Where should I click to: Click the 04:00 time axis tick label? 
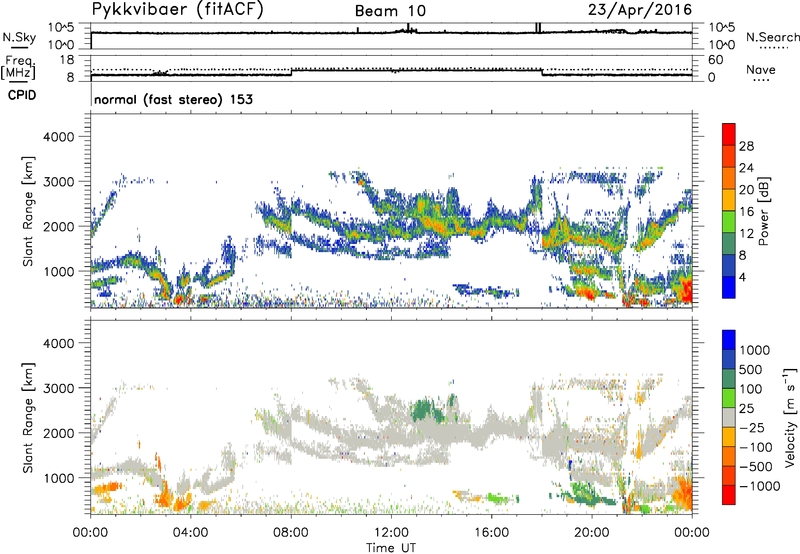point(190,533)
